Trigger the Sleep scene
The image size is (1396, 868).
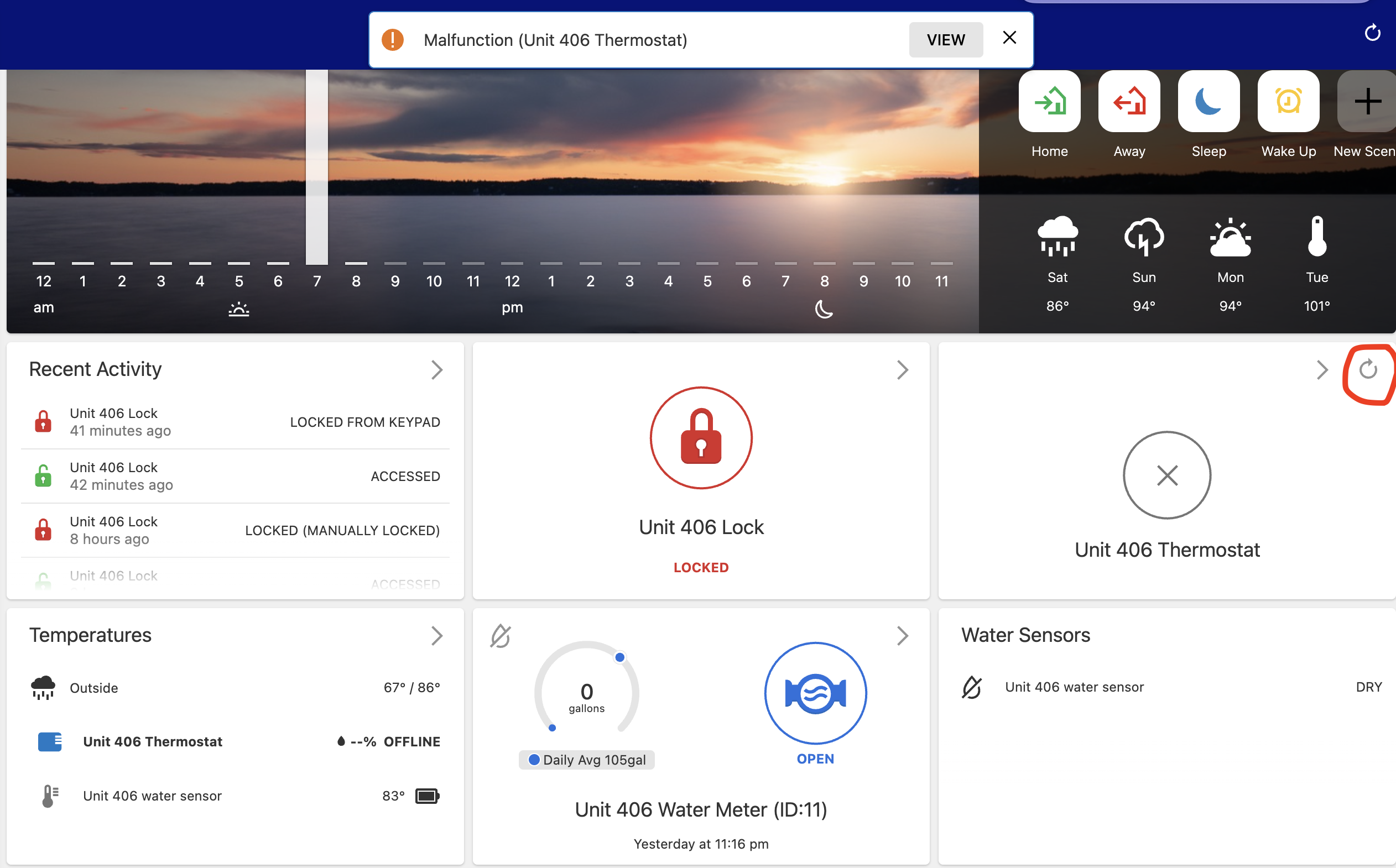pos(1208,102)
